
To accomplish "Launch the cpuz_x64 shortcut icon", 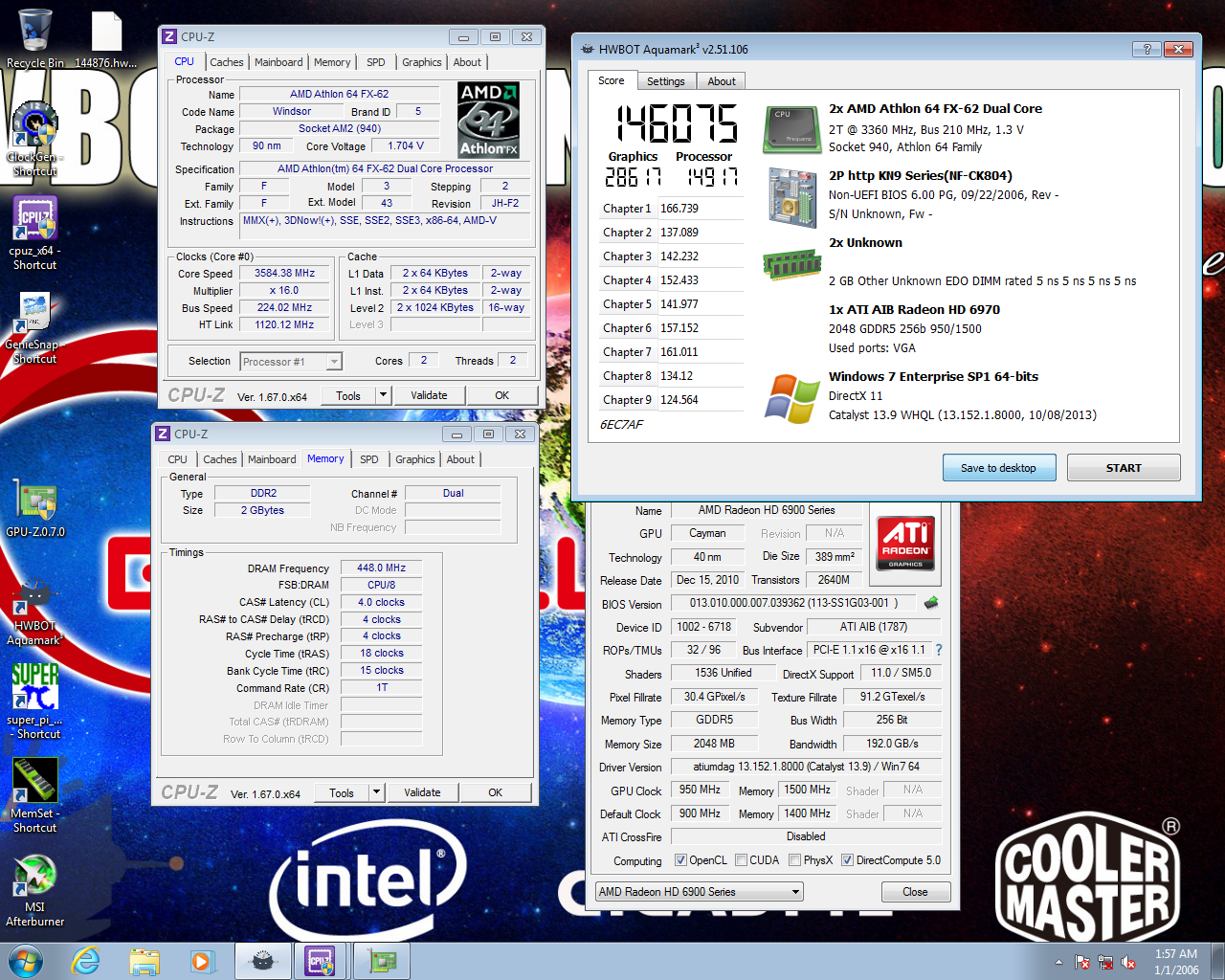I will click(35, 233).
